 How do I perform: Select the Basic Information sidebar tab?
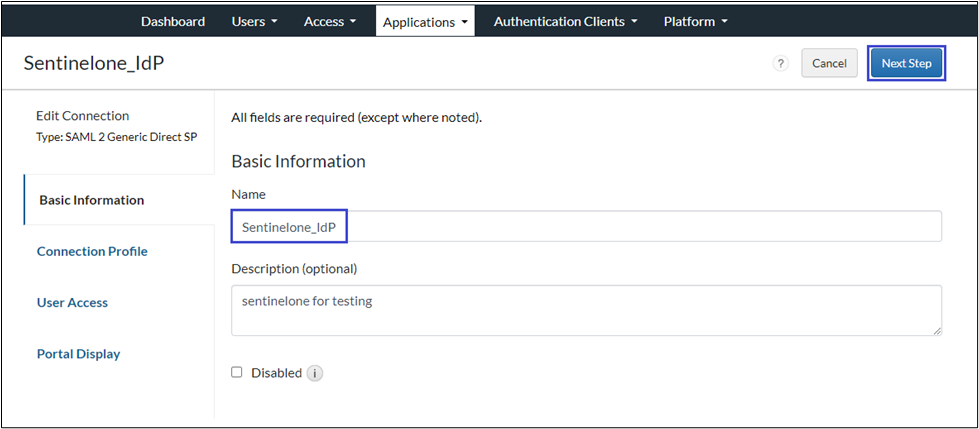[92, 200]
